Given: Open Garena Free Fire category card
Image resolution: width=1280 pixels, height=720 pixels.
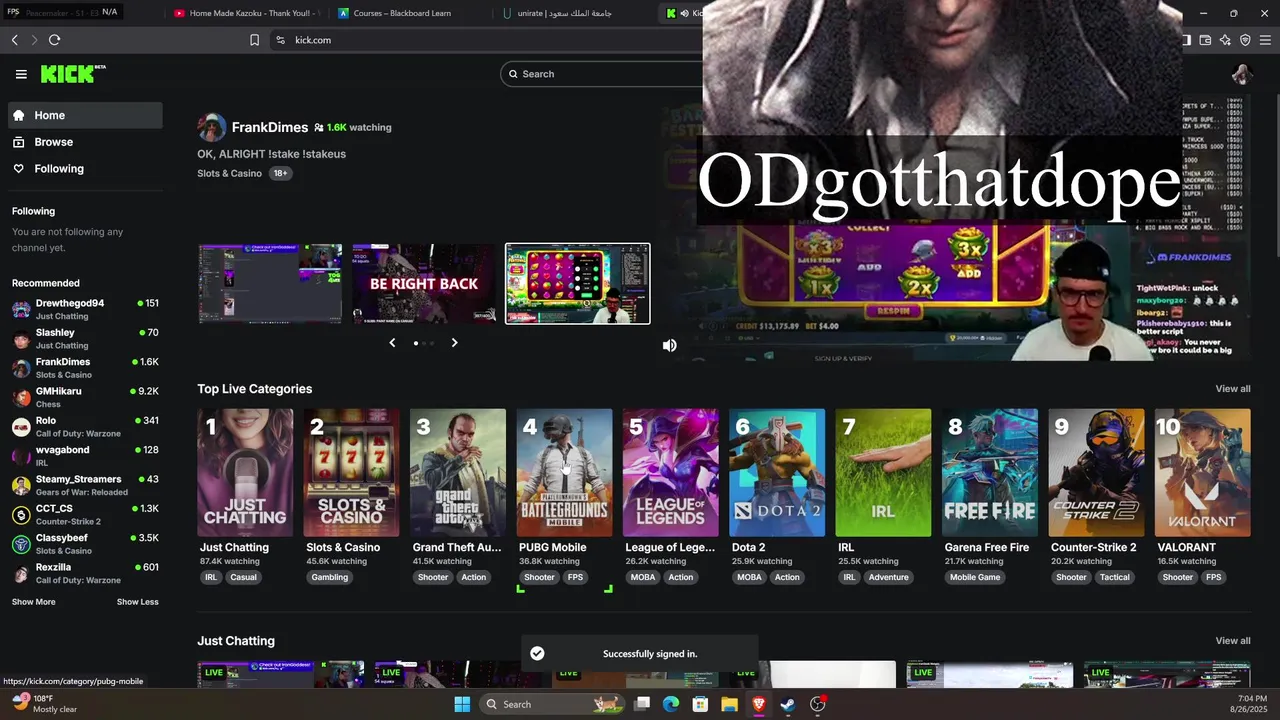Looking at the screenshot, I should pos(990,473).
